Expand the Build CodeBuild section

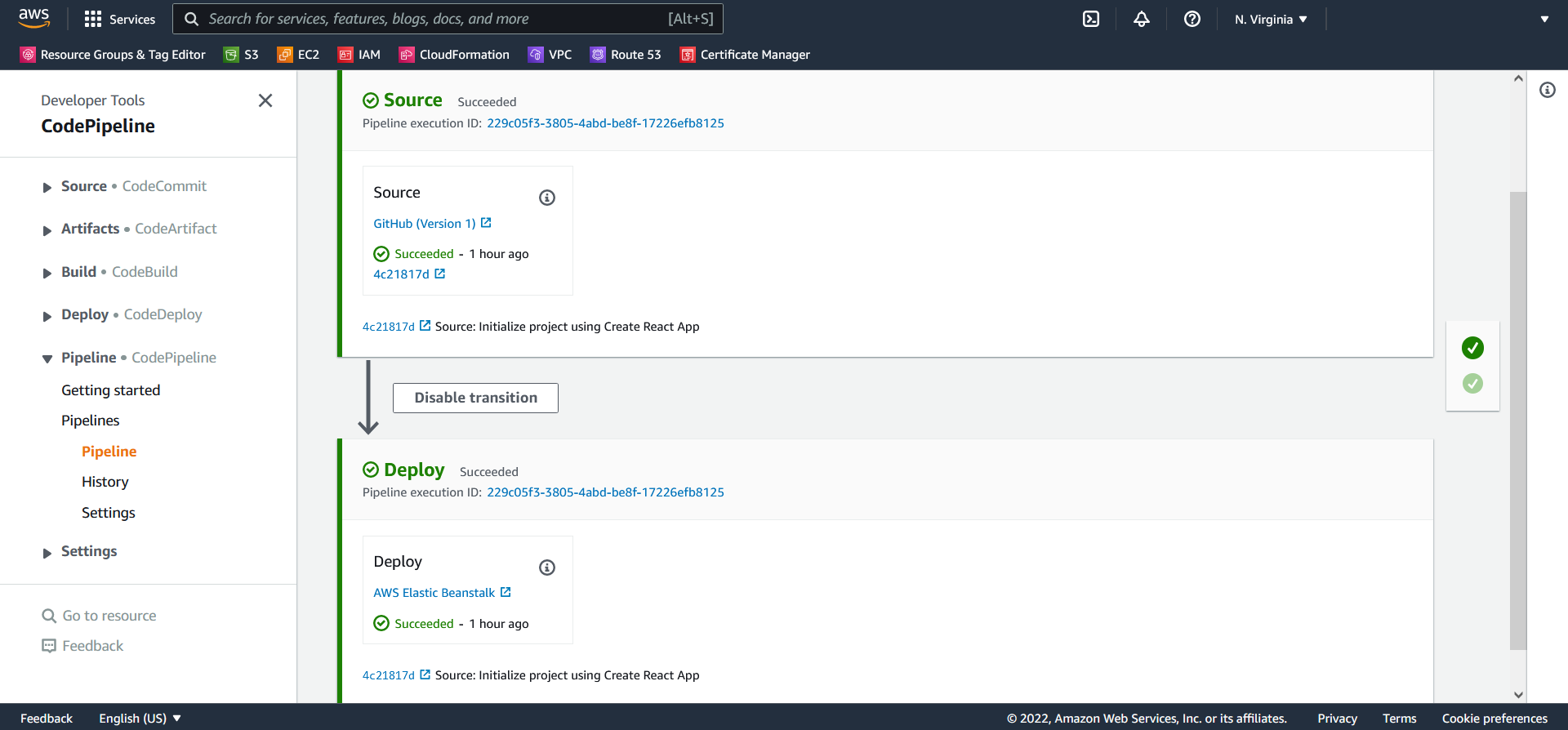47,274
